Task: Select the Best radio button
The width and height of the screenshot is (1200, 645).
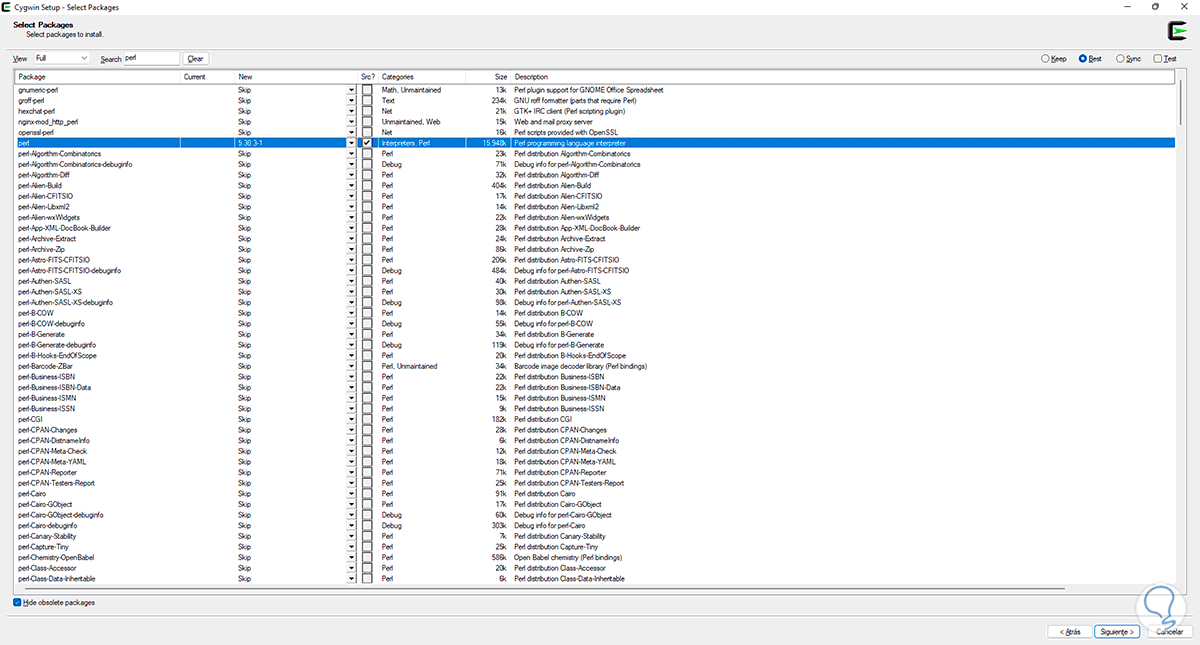Action: click(1090, 59)
